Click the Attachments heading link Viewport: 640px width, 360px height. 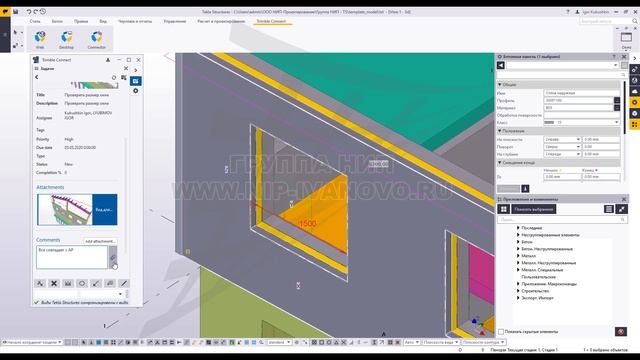(x=50, y=187)
